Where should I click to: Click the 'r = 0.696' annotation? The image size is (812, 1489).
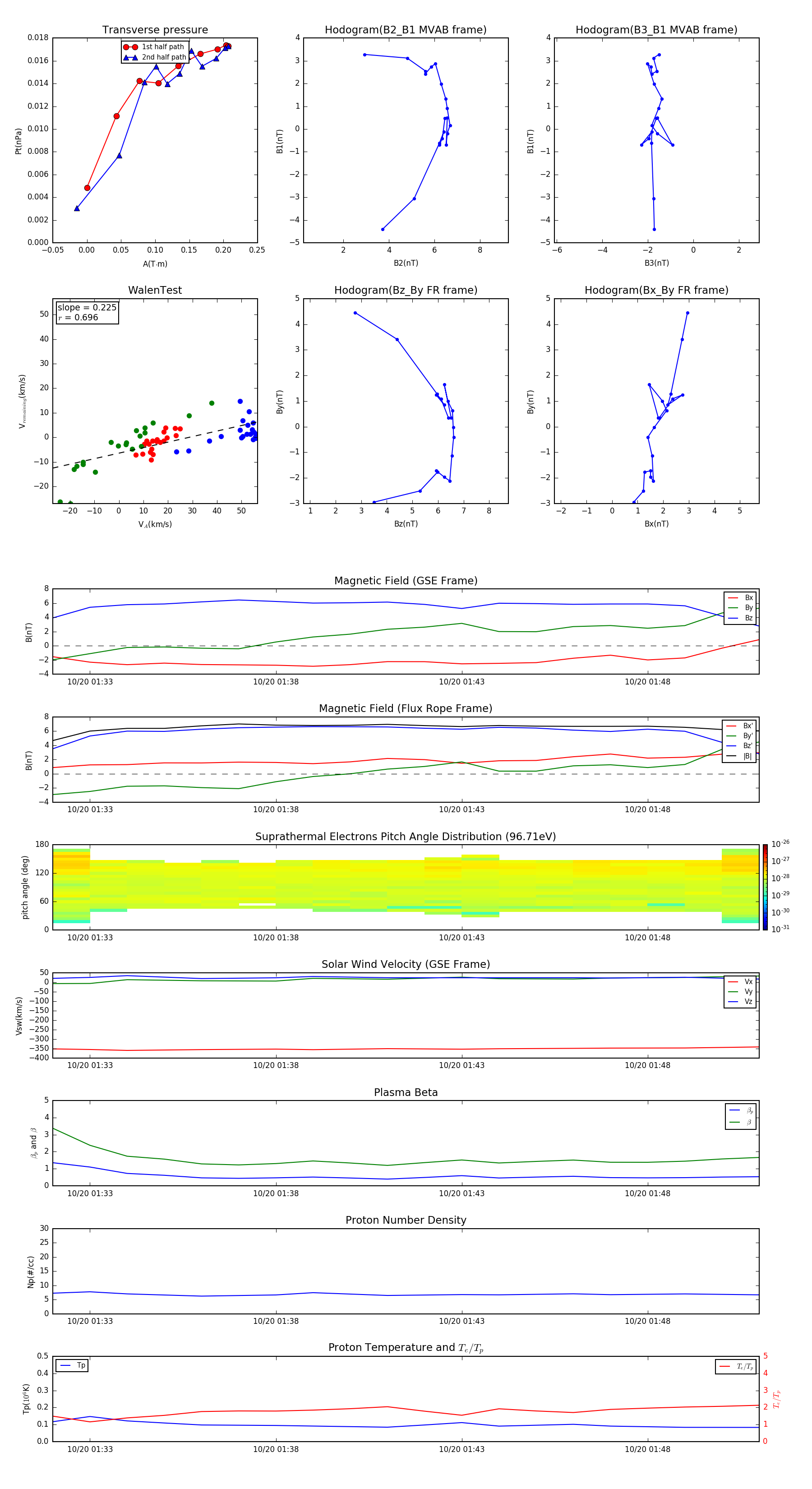point(78,317)
